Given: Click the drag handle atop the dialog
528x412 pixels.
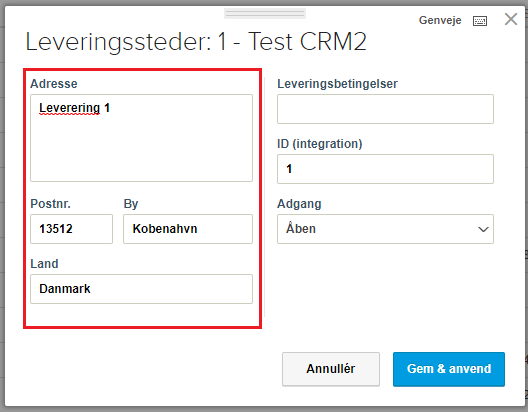Looking at the screenshot, I should pyautogui.click(x=265, y=13).
